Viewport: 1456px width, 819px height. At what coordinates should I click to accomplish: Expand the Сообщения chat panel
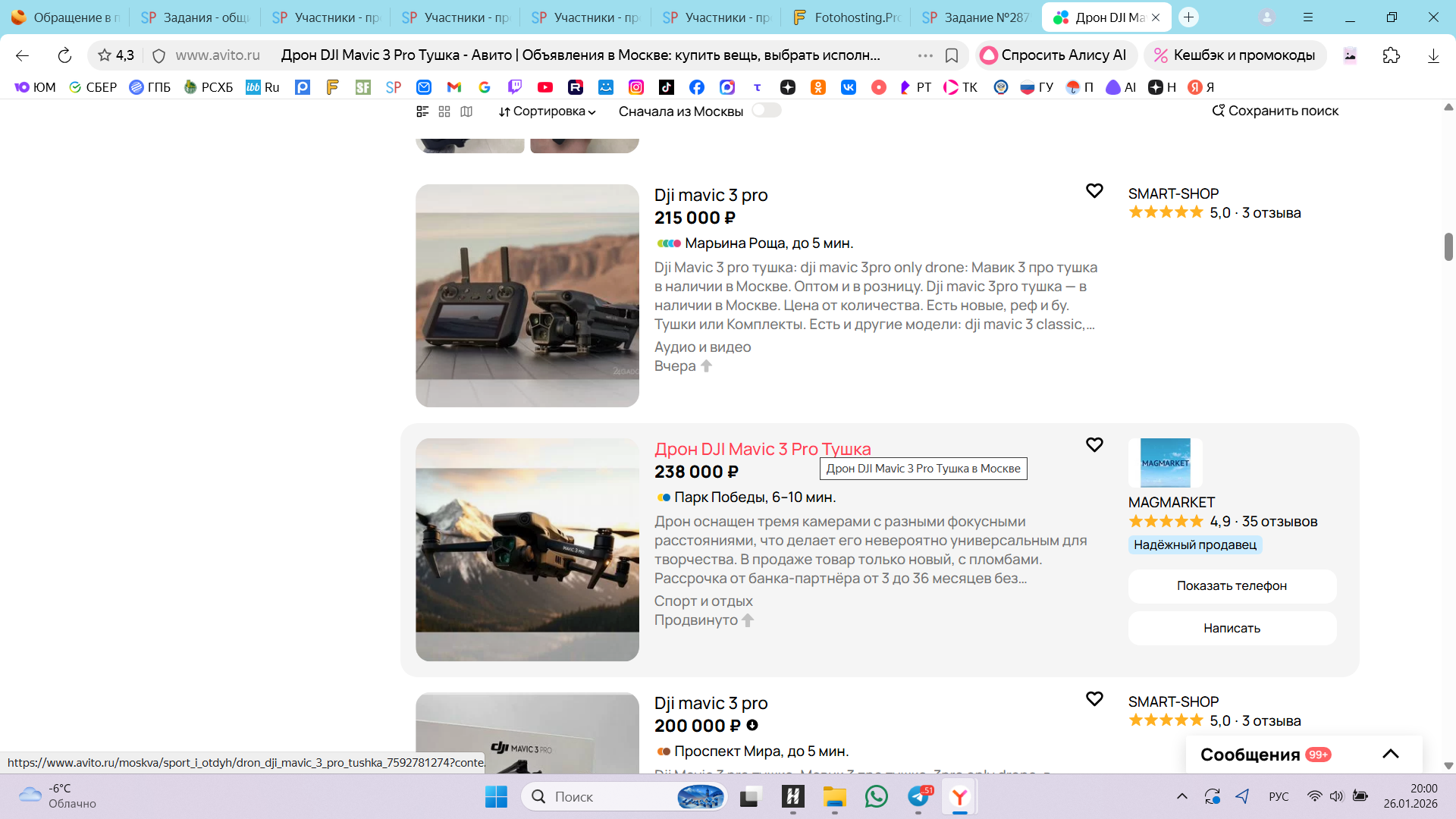(1390, 754)
